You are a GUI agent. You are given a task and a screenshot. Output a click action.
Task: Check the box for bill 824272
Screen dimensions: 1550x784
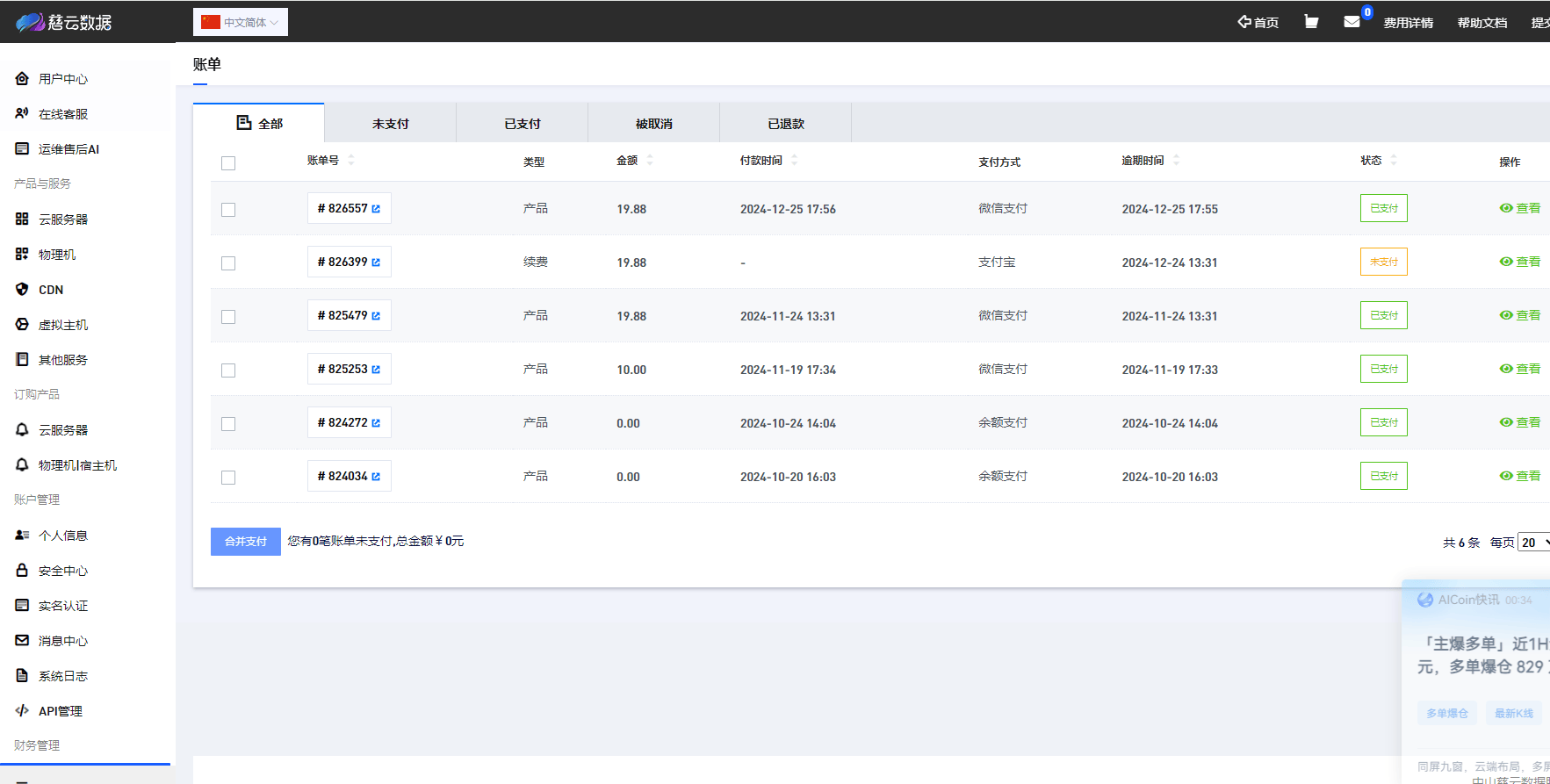[228, 424]
